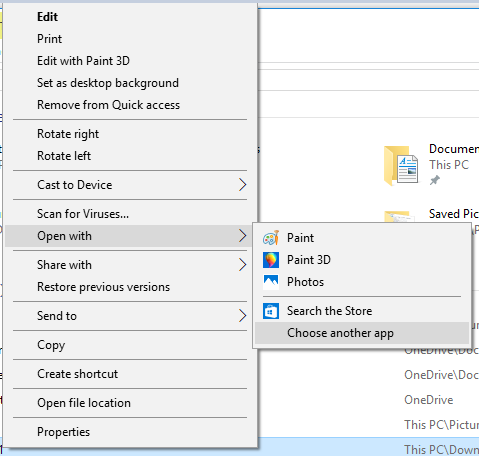This screenshot has height=456, width=479.
Task: Open Properties from the context menu
Action: click(130, 432)
